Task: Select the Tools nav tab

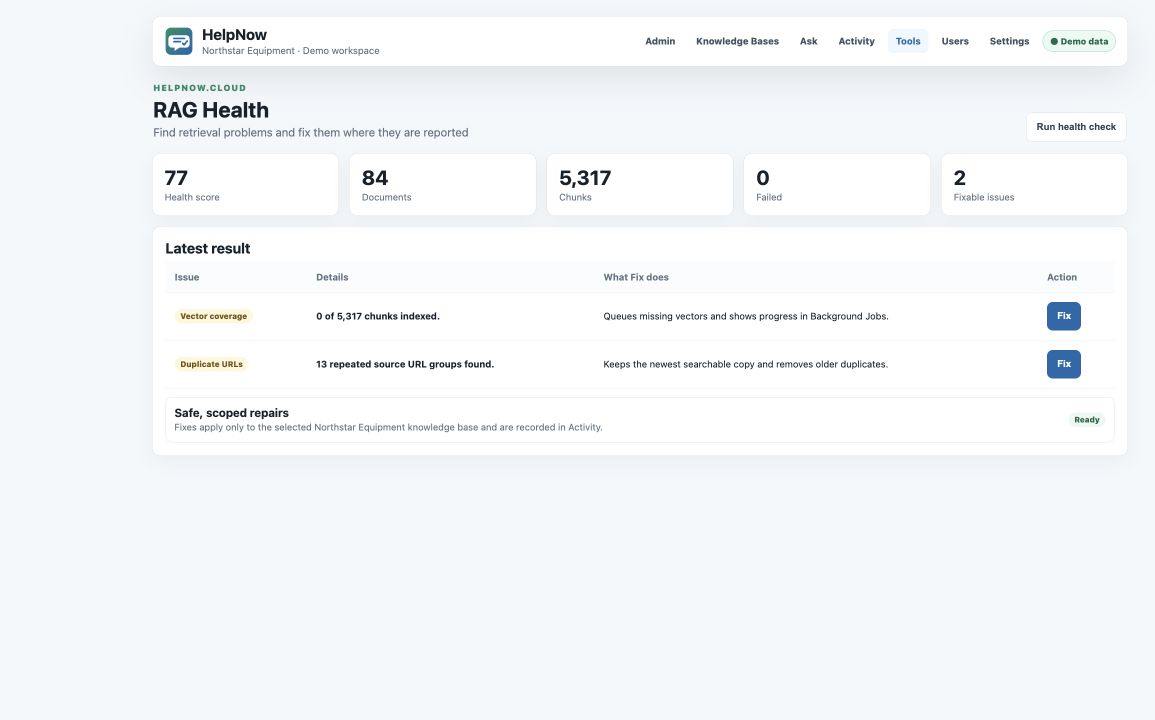Action: pos(908,41)
